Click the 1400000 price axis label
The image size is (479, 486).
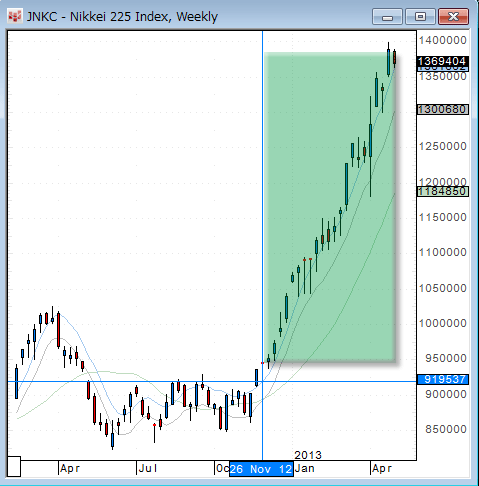click(x=443, y=40)
